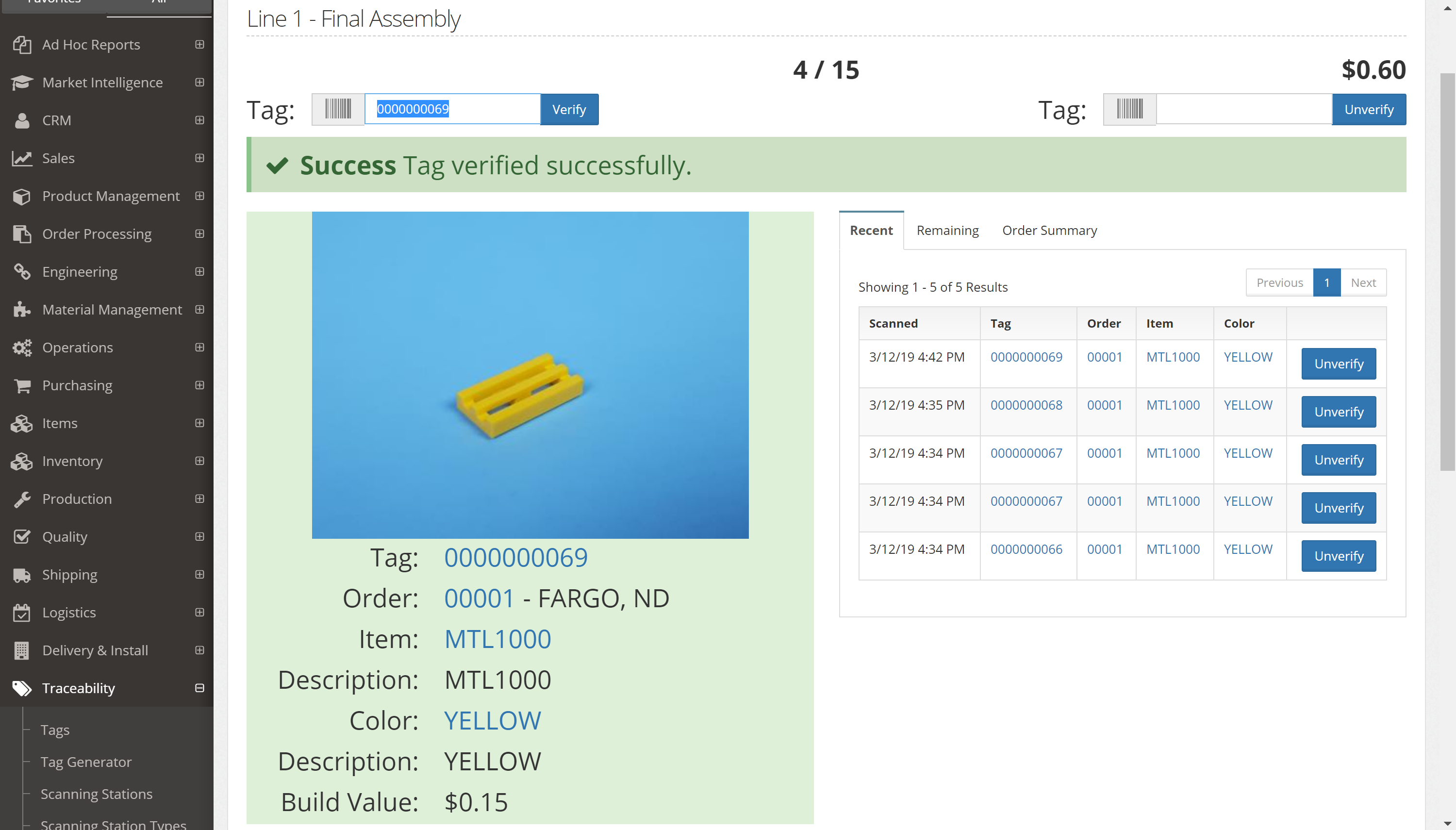Click the top Unverify button
This screenshot has height=830, width=1456.
1369,109
